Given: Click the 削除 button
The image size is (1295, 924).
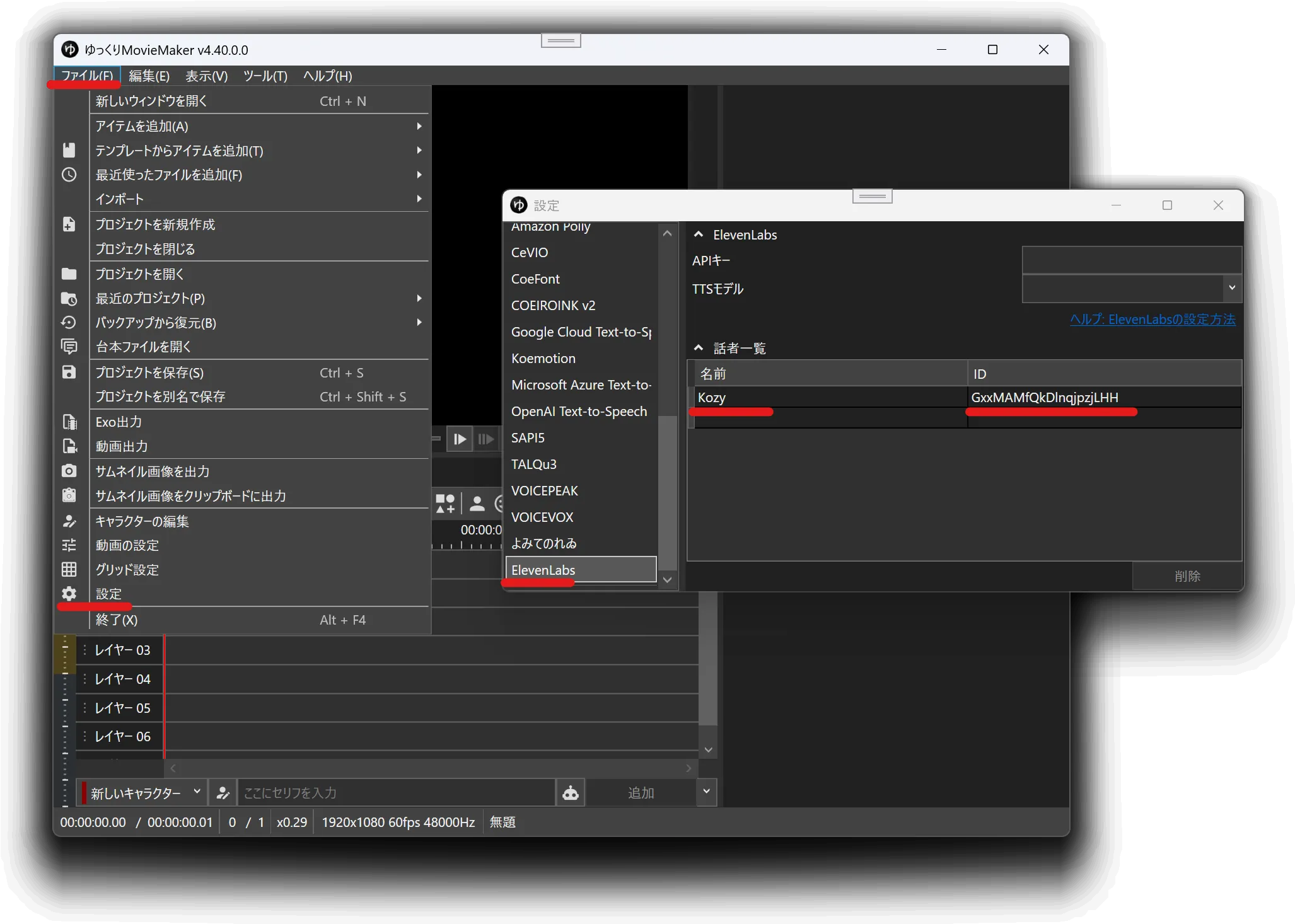Looking at the screenshot, I should coord(1187,576).
